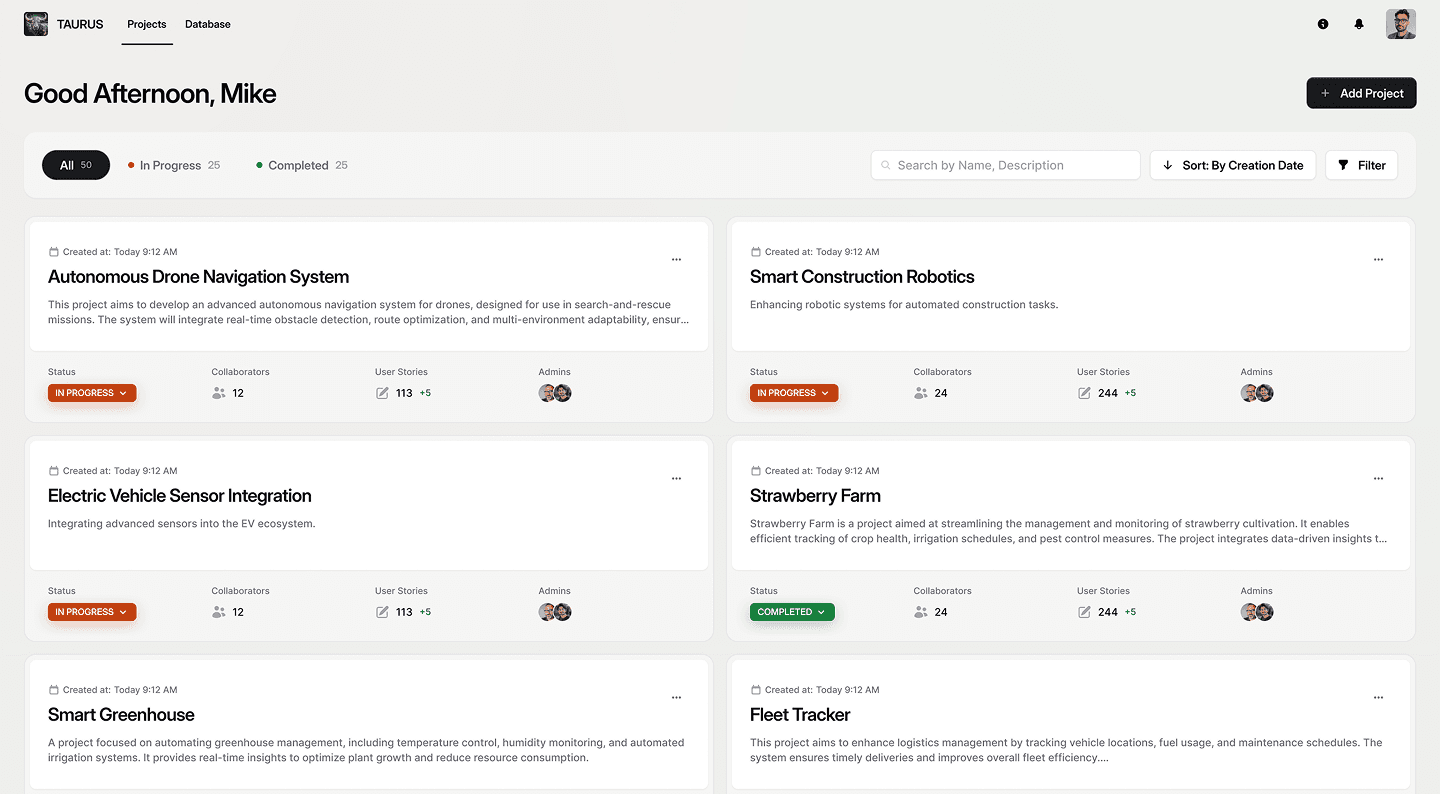
Task: Focus the Search by Name, Description field
Action: coord(1006,165)
